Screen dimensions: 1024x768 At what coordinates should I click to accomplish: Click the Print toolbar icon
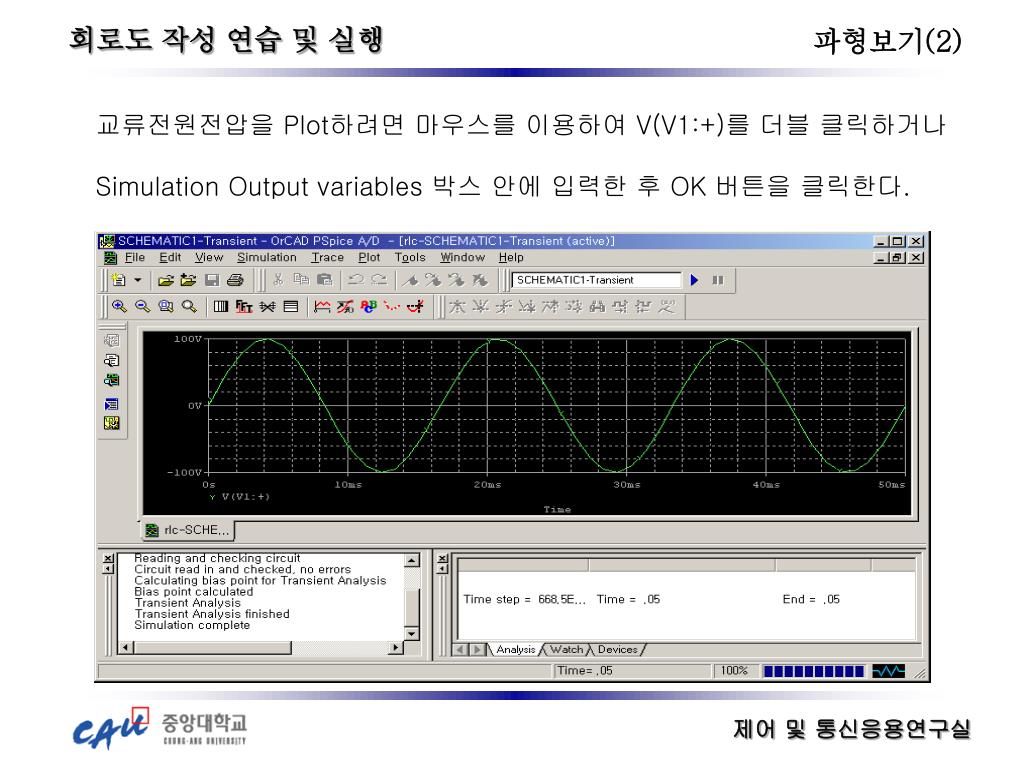(x=235, y=280)
